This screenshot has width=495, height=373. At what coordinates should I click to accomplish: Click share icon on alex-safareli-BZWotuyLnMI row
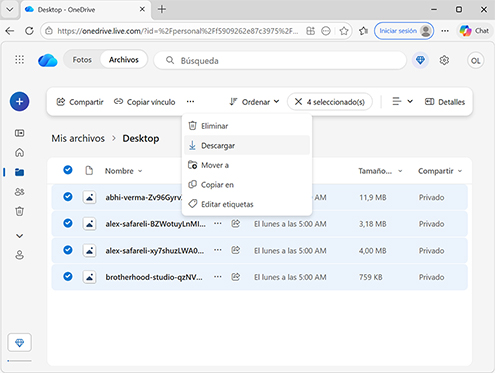pos(236,223)
